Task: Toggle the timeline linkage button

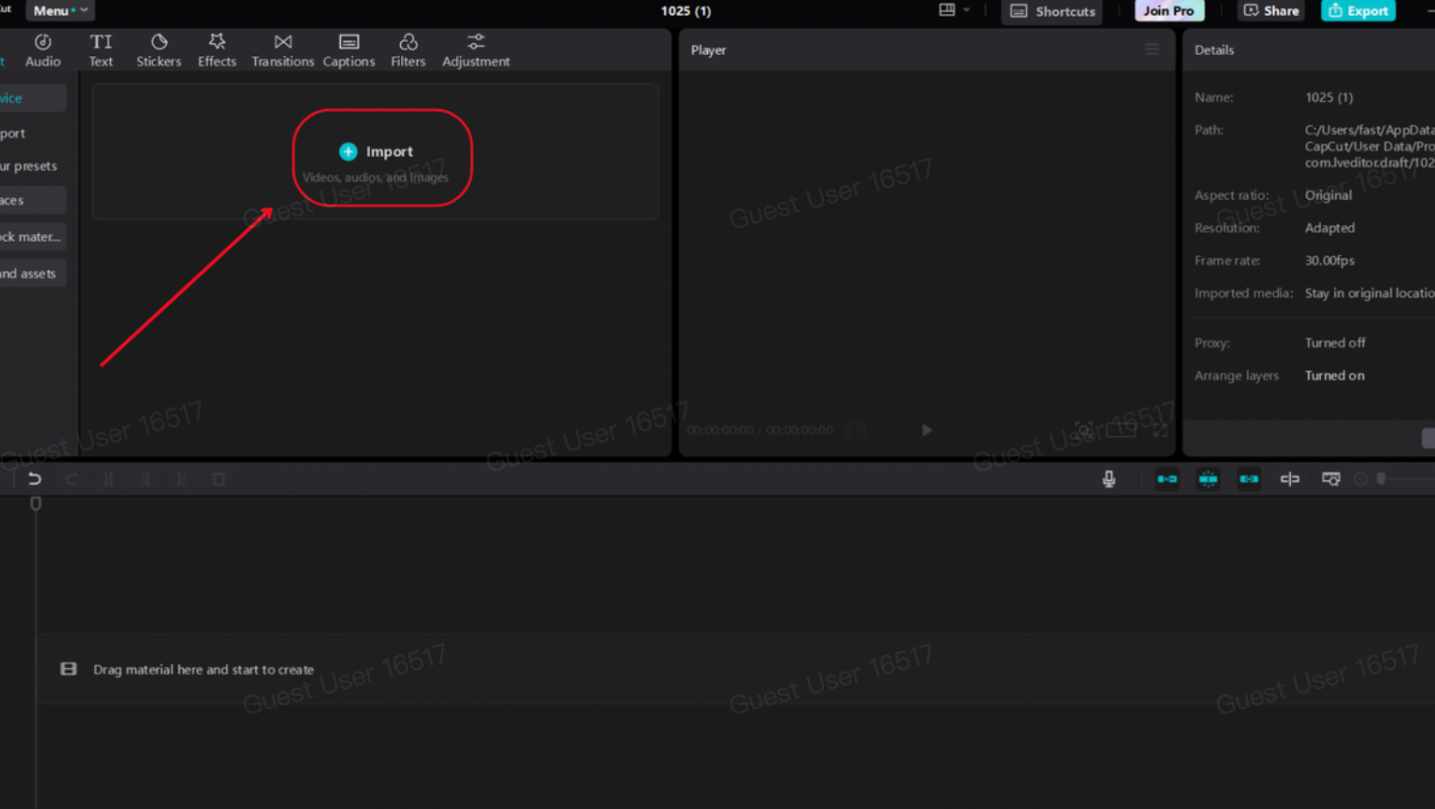Action: (1249, 479)
